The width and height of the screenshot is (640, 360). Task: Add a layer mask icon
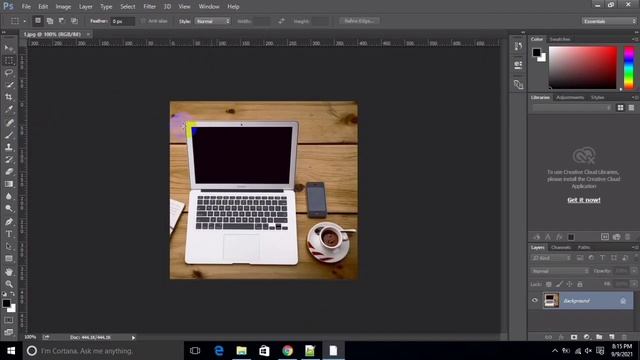point(574,337)
